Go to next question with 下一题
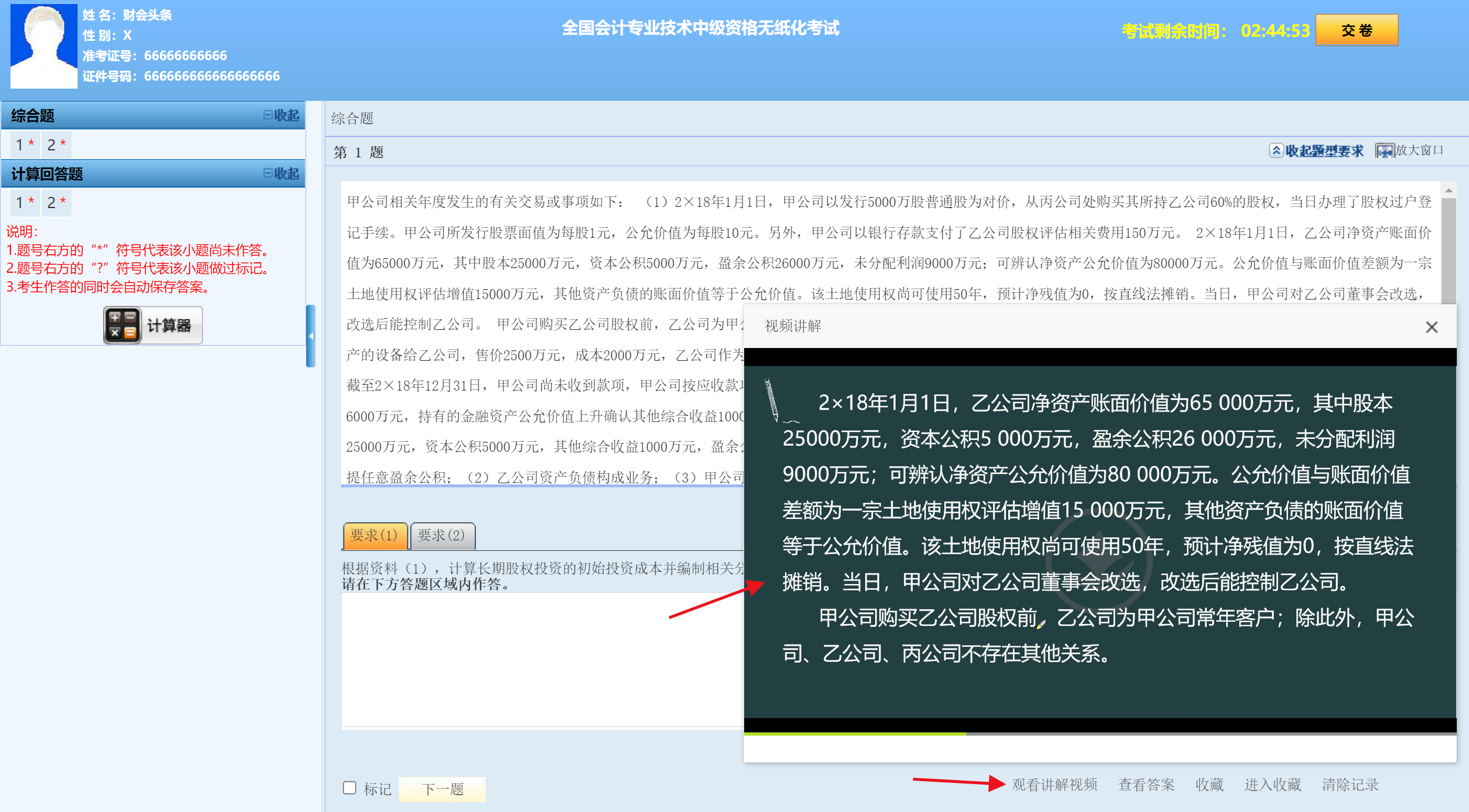 click(x=442, y=789)
